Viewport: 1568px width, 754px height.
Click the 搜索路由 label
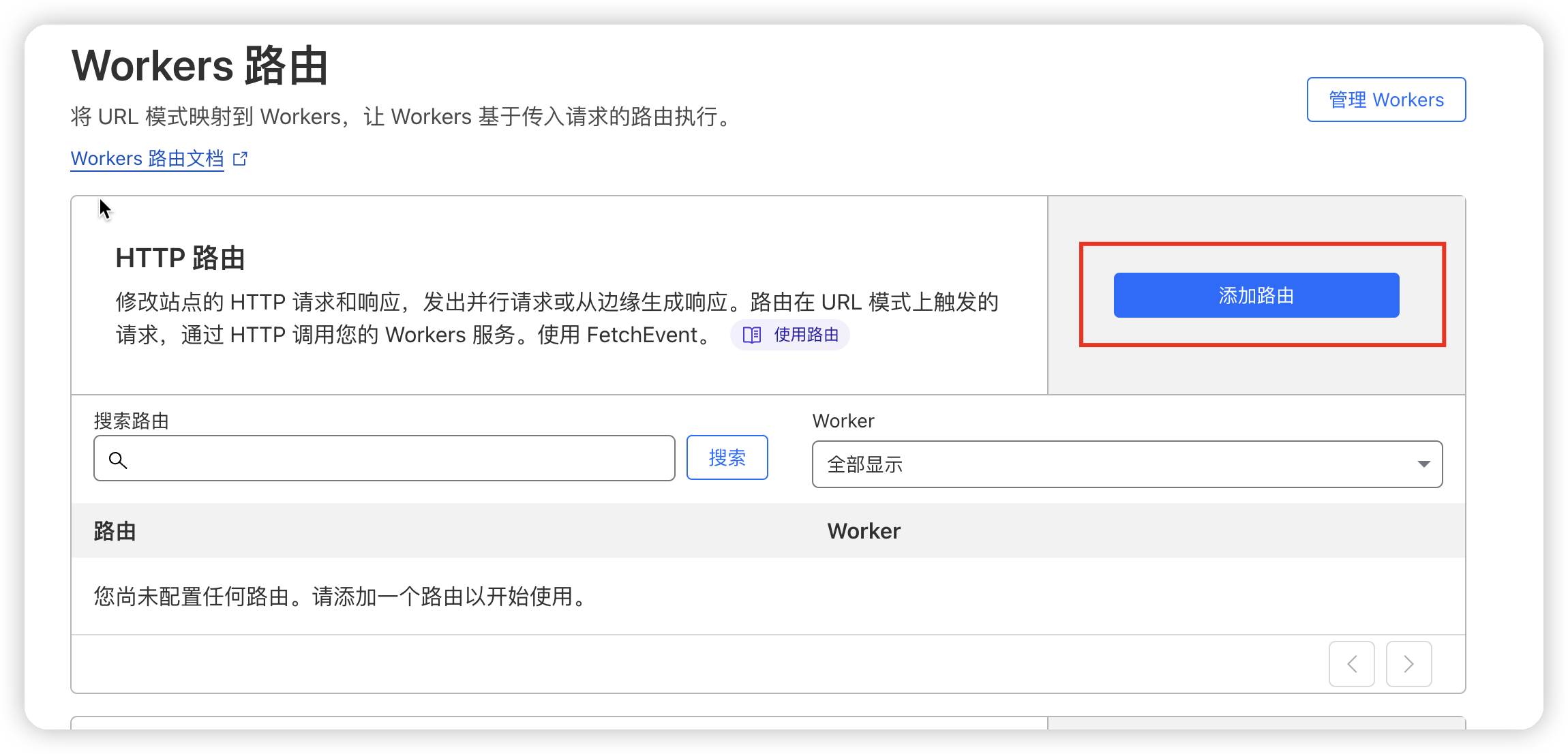pos(131,421)
